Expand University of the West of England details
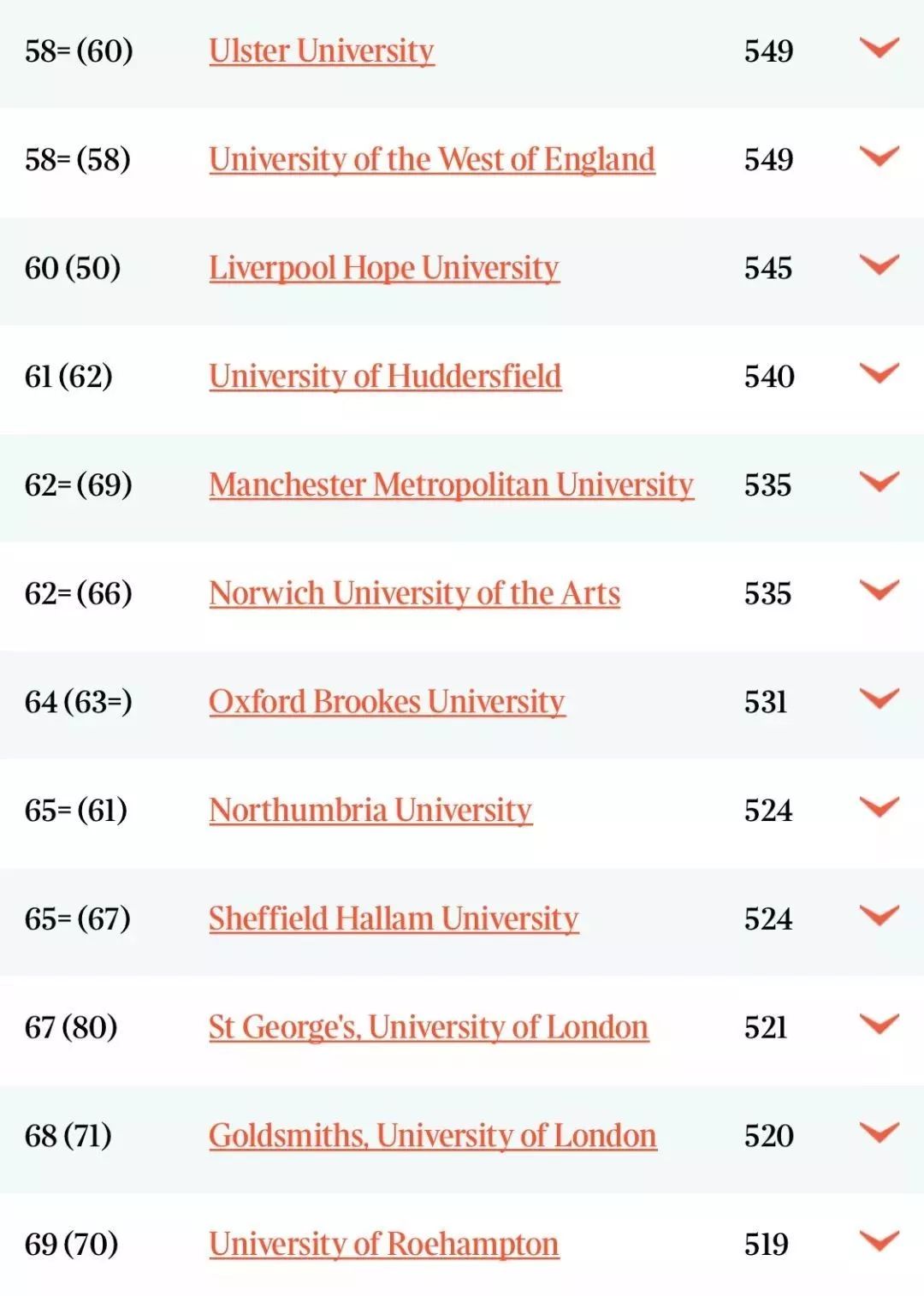Image resolution: width=924 pixels, height=1296 pixels. click(880, 157)
